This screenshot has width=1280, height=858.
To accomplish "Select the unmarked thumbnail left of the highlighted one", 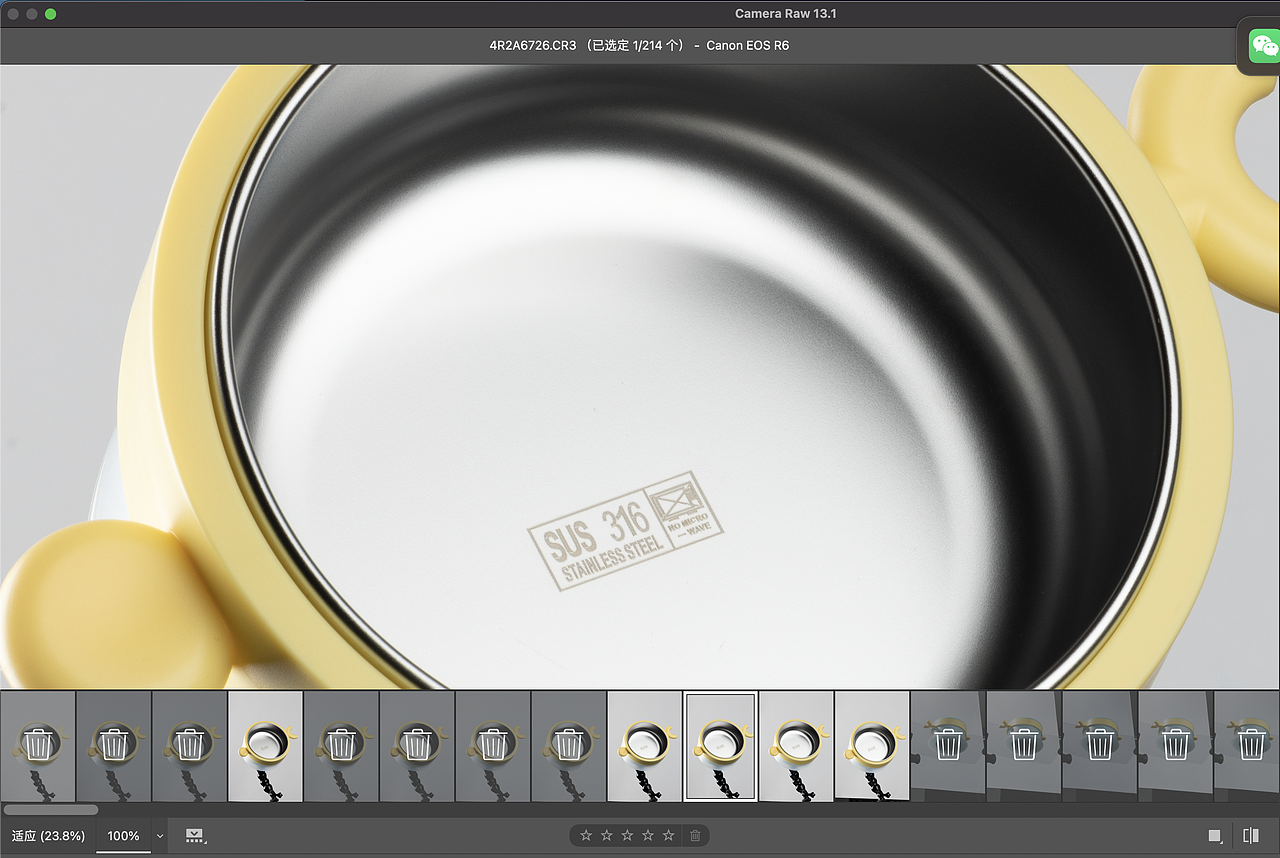I will click(644, 746).
